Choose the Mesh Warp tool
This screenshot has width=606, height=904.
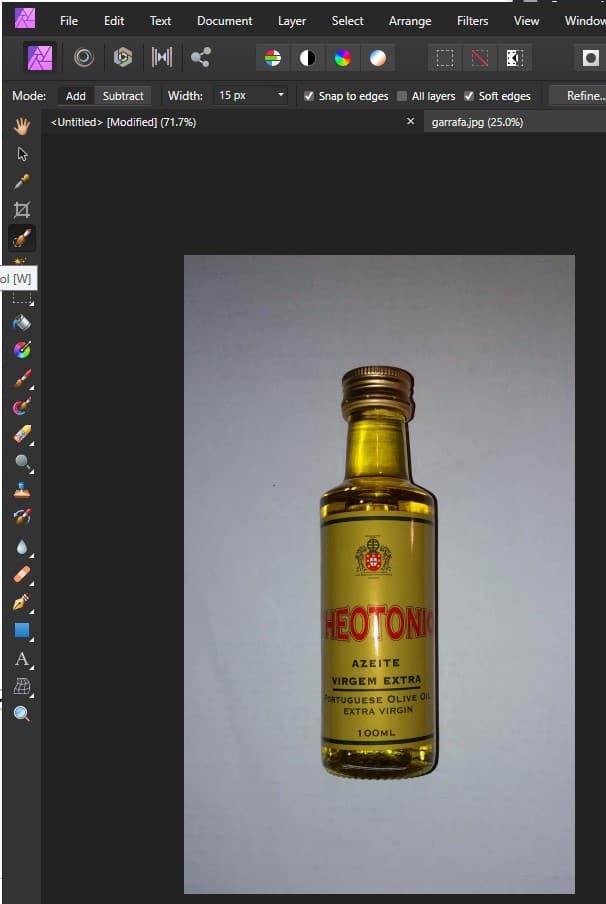coord(22,686)
